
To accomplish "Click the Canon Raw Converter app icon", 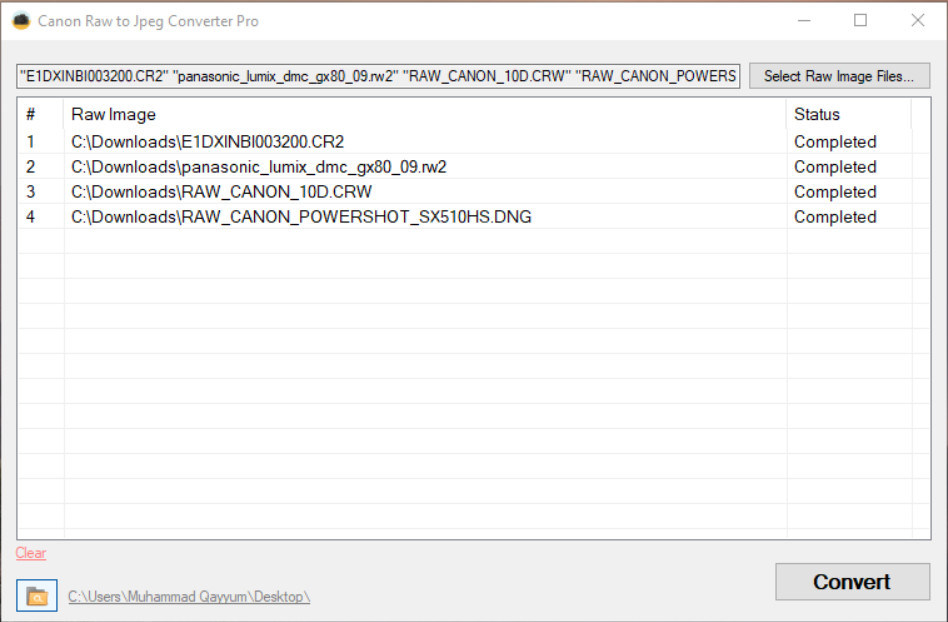I will [21, 21].
